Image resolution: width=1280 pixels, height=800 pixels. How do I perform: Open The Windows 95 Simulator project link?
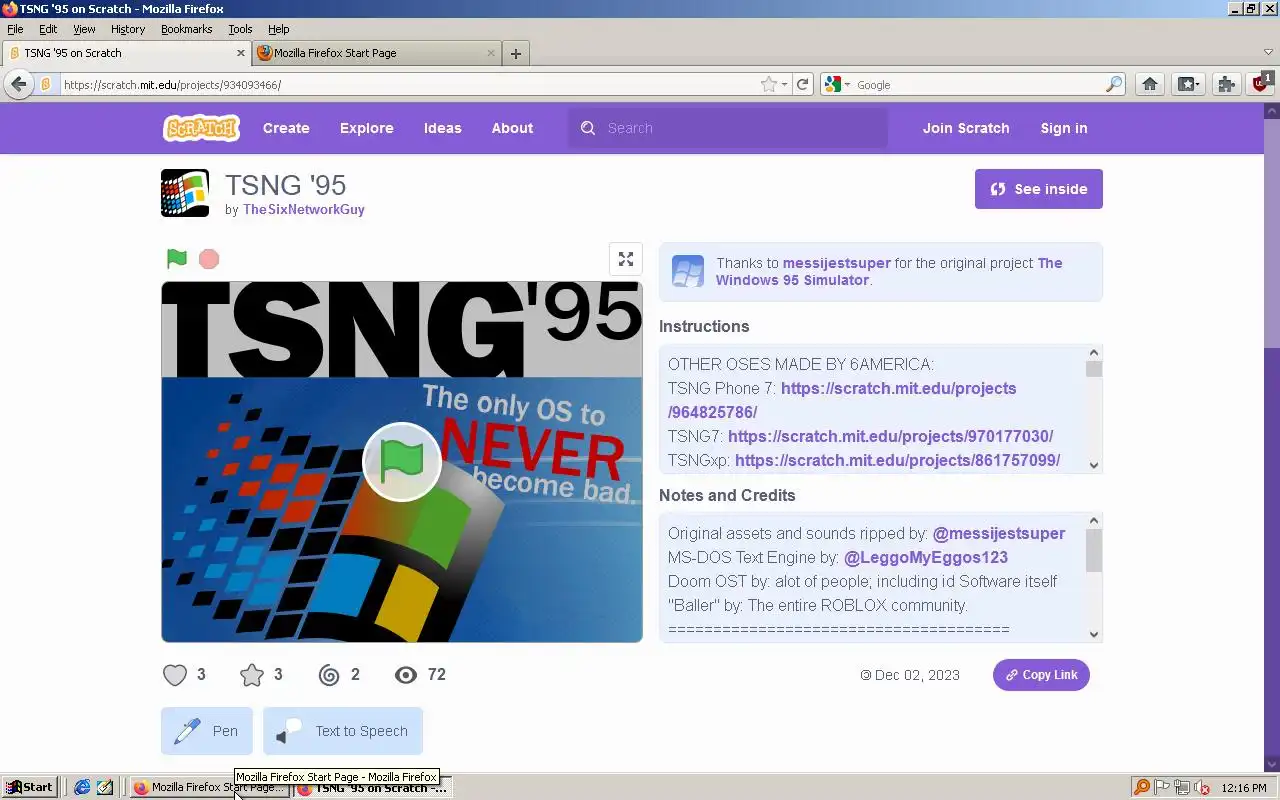889,271
